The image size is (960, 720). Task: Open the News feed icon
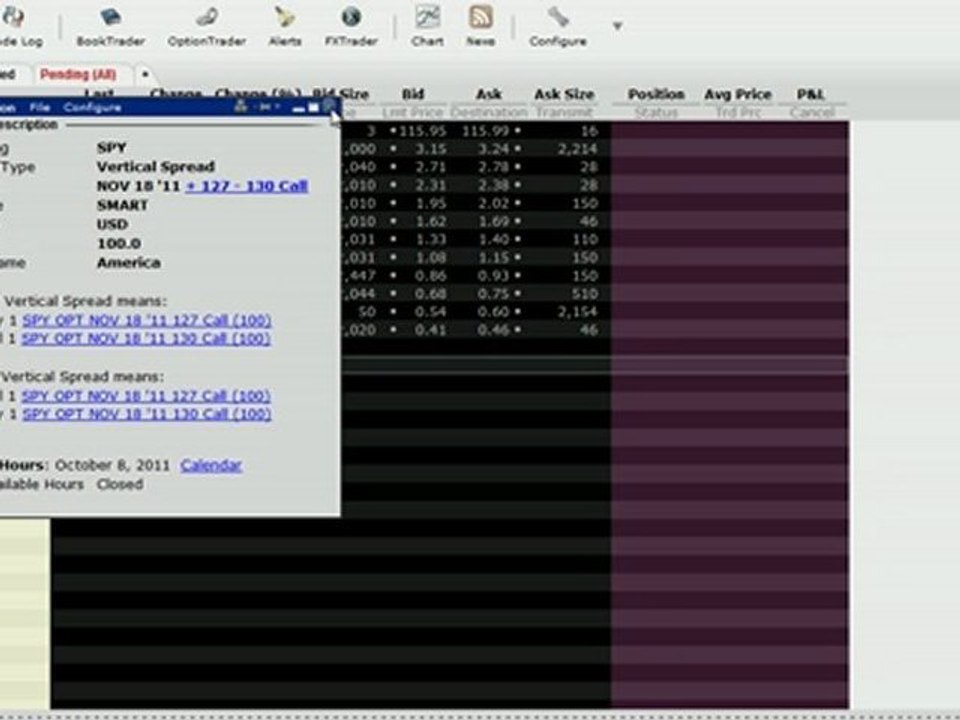[x=481, y=26]
